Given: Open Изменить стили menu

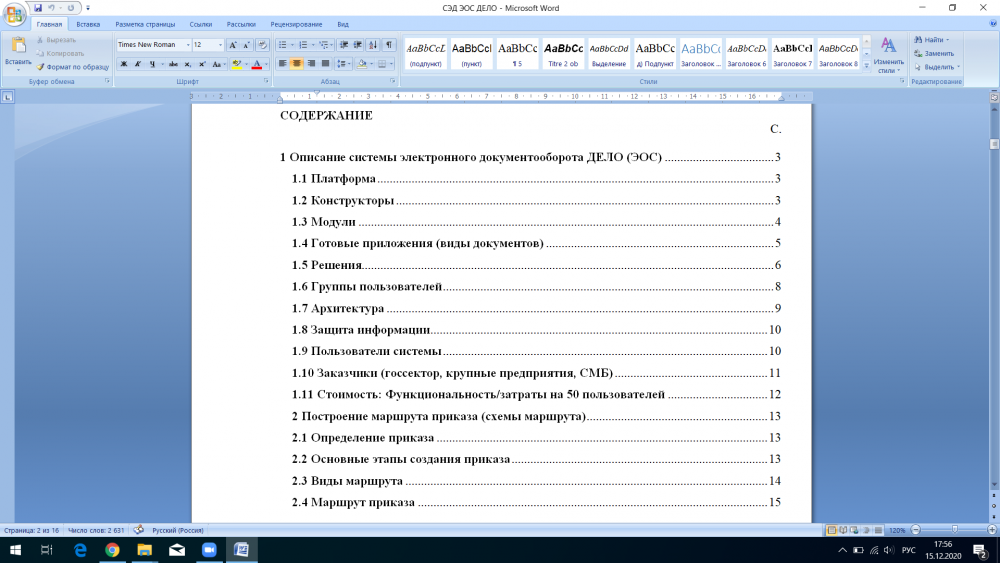Looking at the screenshot, I should coord(888,55).
